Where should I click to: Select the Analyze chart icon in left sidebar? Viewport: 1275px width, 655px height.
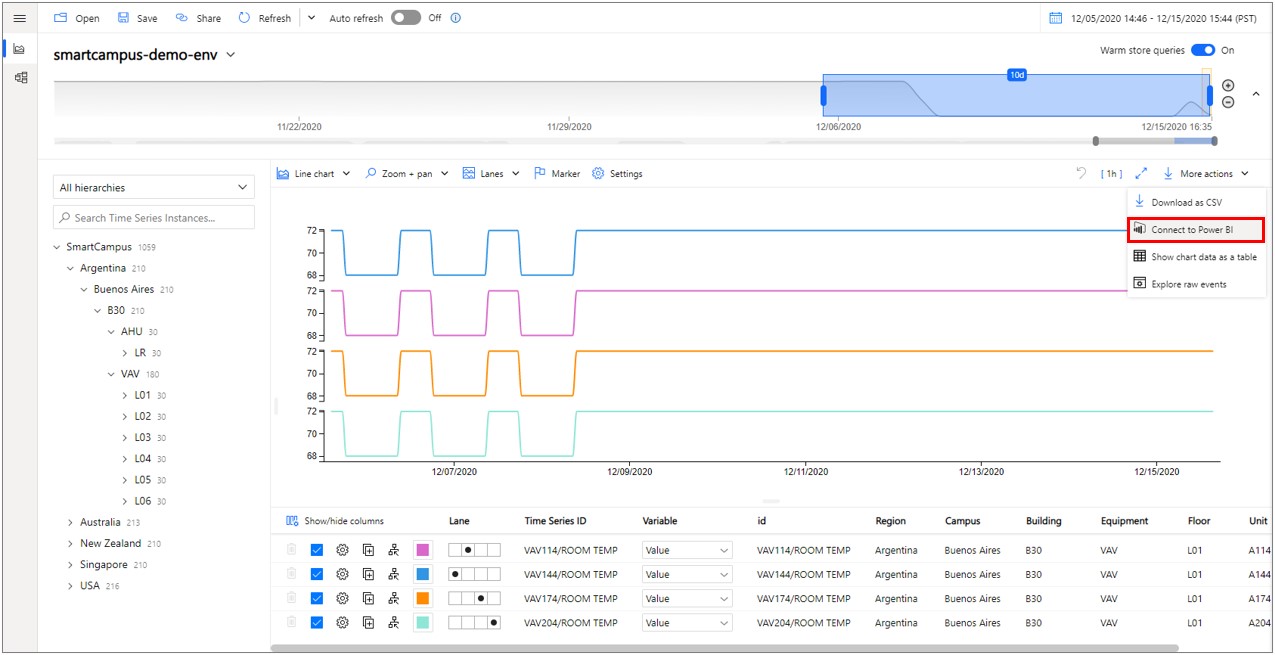[x=20, y=47]
